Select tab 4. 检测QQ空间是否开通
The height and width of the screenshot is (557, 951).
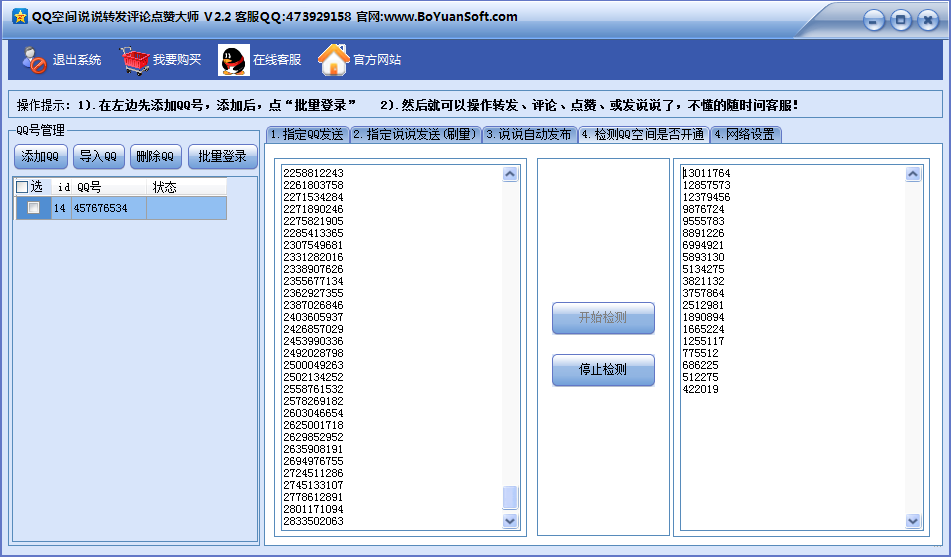click(643, 134)
